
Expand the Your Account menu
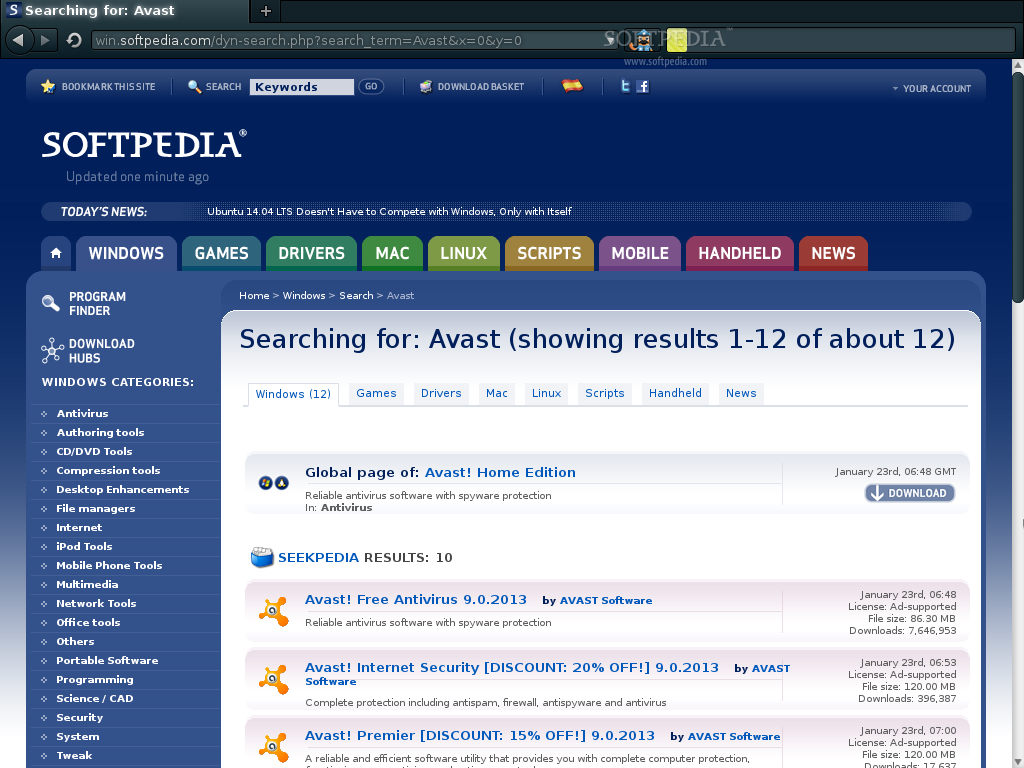(932, 88)
